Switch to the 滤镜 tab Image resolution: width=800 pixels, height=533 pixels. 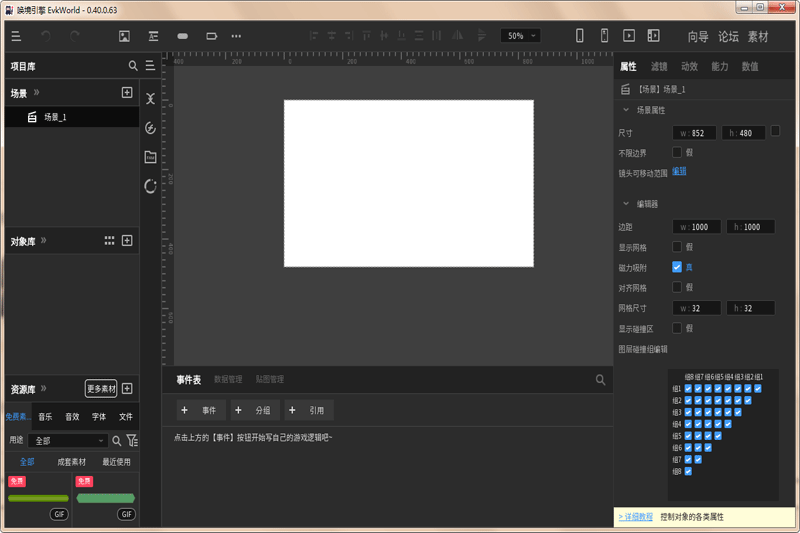click(659, 67)
